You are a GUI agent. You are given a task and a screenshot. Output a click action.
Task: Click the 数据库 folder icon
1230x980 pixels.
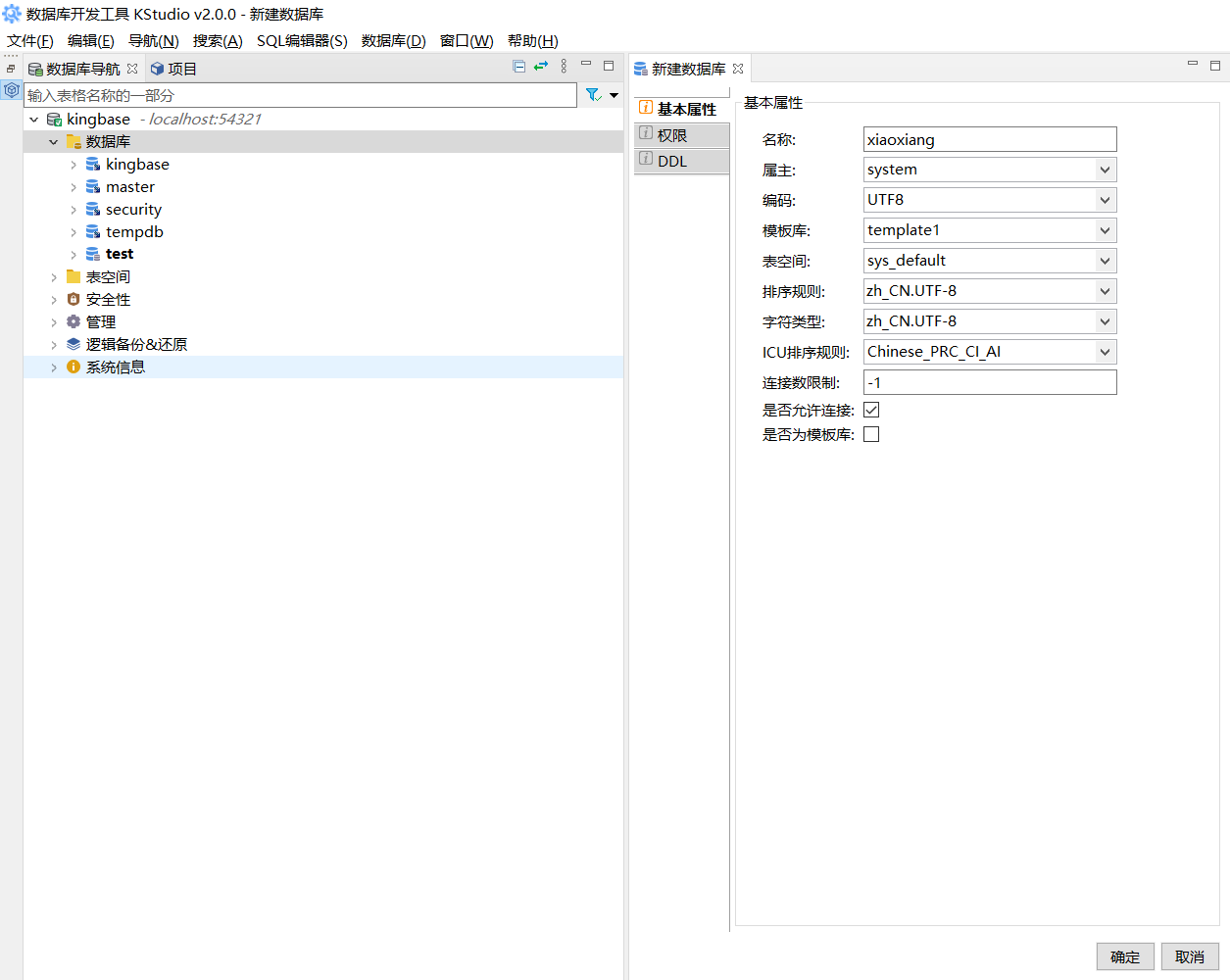click(x=74, y=142)
